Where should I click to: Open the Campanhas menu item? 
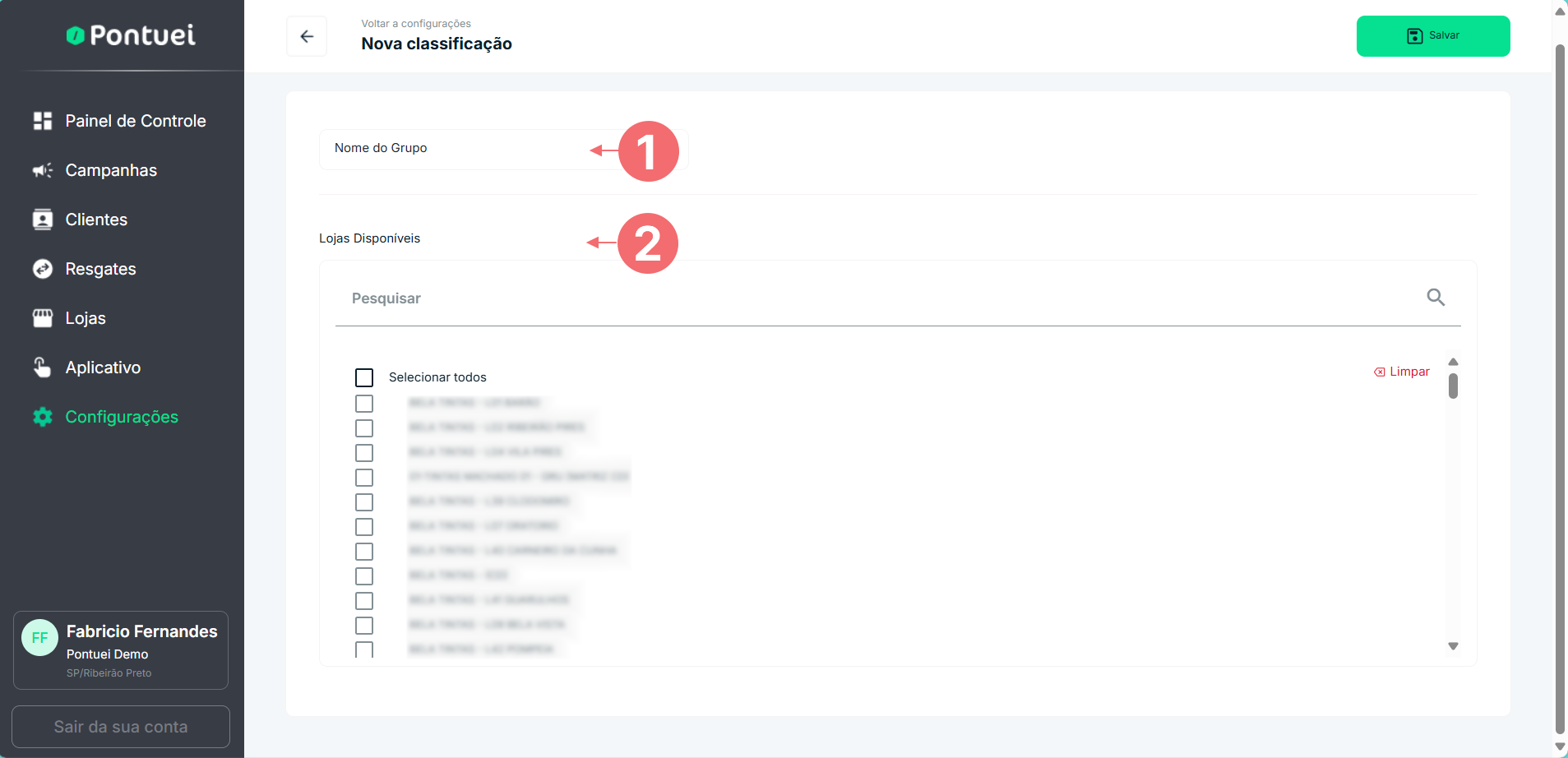111,170
